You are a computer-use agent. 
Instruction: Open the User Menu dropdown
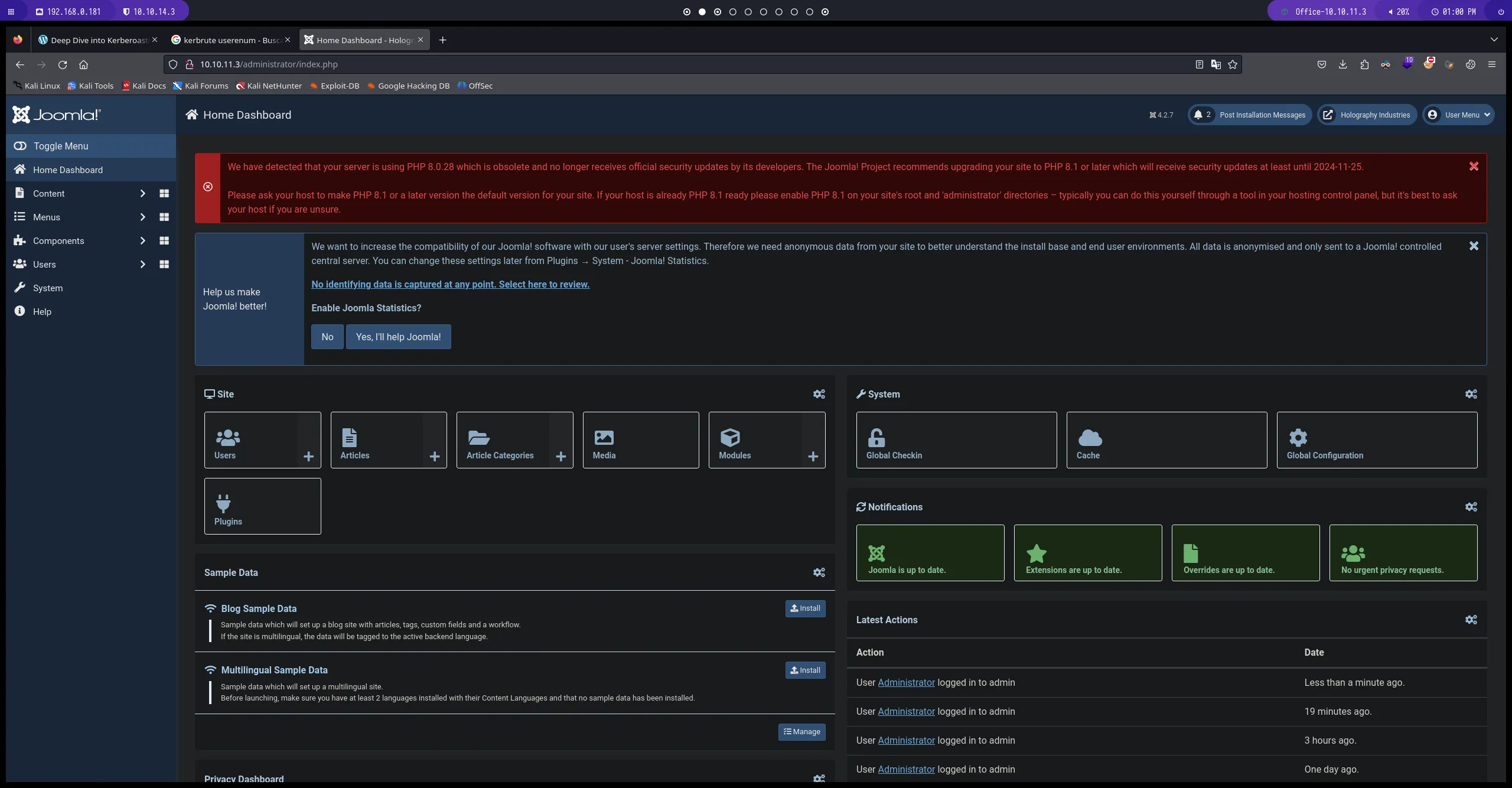(x=1458, y=115)
